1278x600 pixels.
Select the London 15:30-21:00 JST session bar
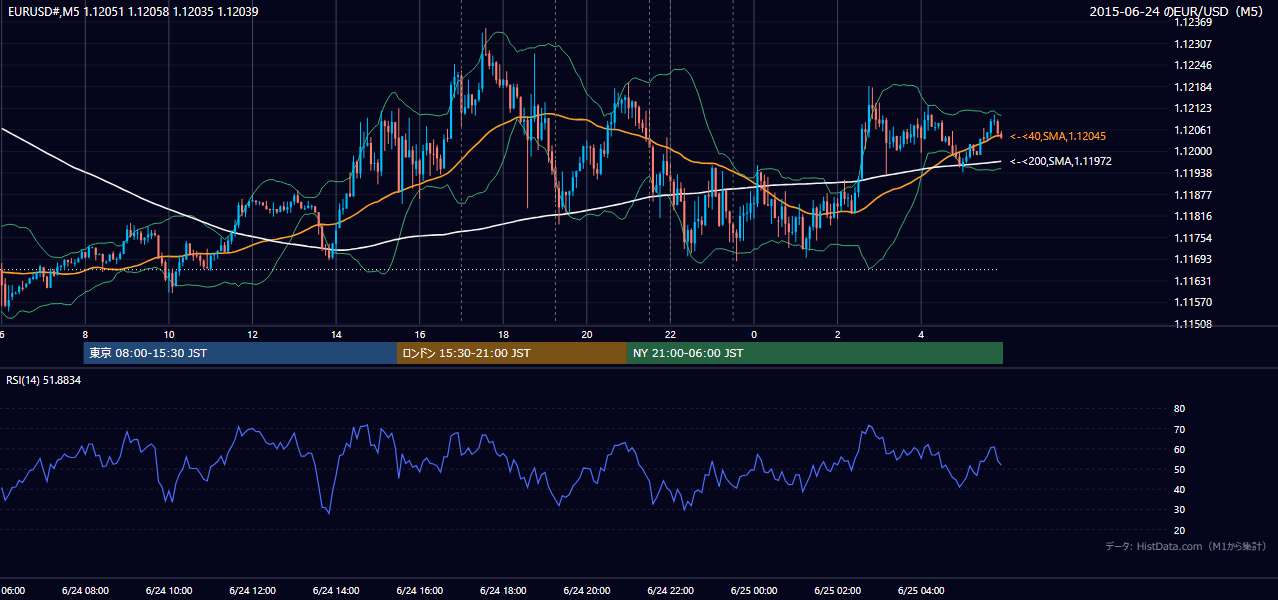(511, 353)
